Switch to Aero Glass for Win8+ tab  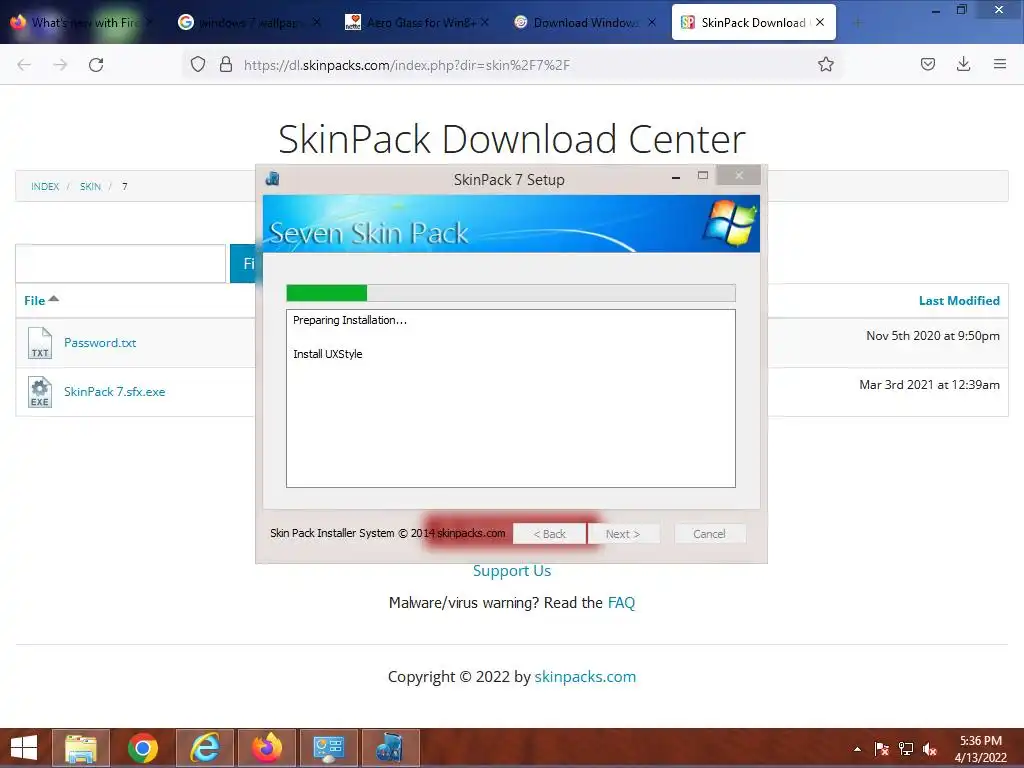[417, 23]
